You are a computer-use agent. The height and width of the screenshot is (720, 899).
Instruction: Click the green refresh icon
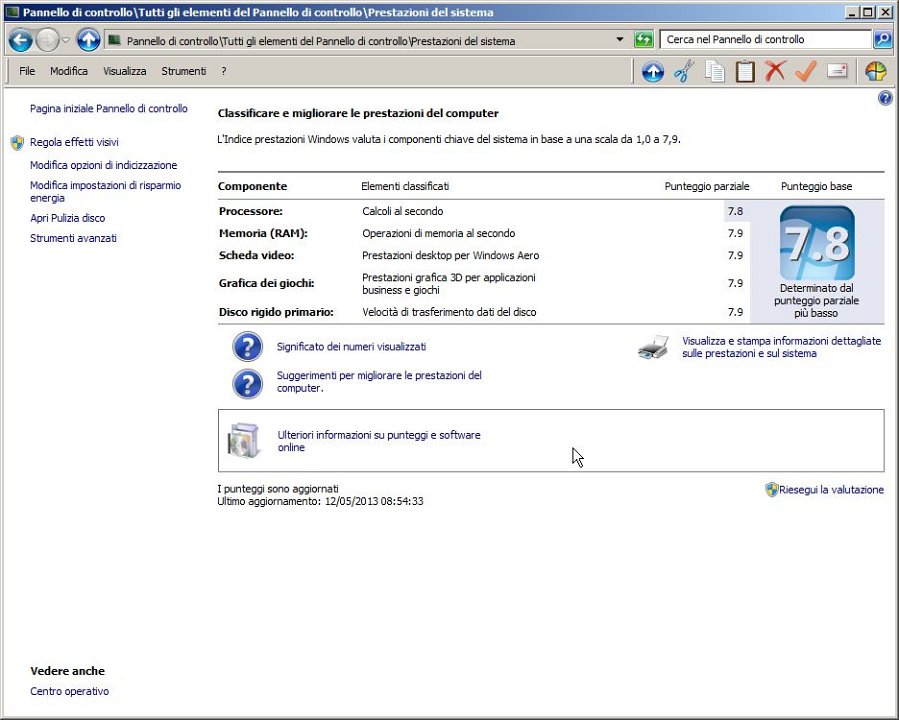tap(644, 40)
